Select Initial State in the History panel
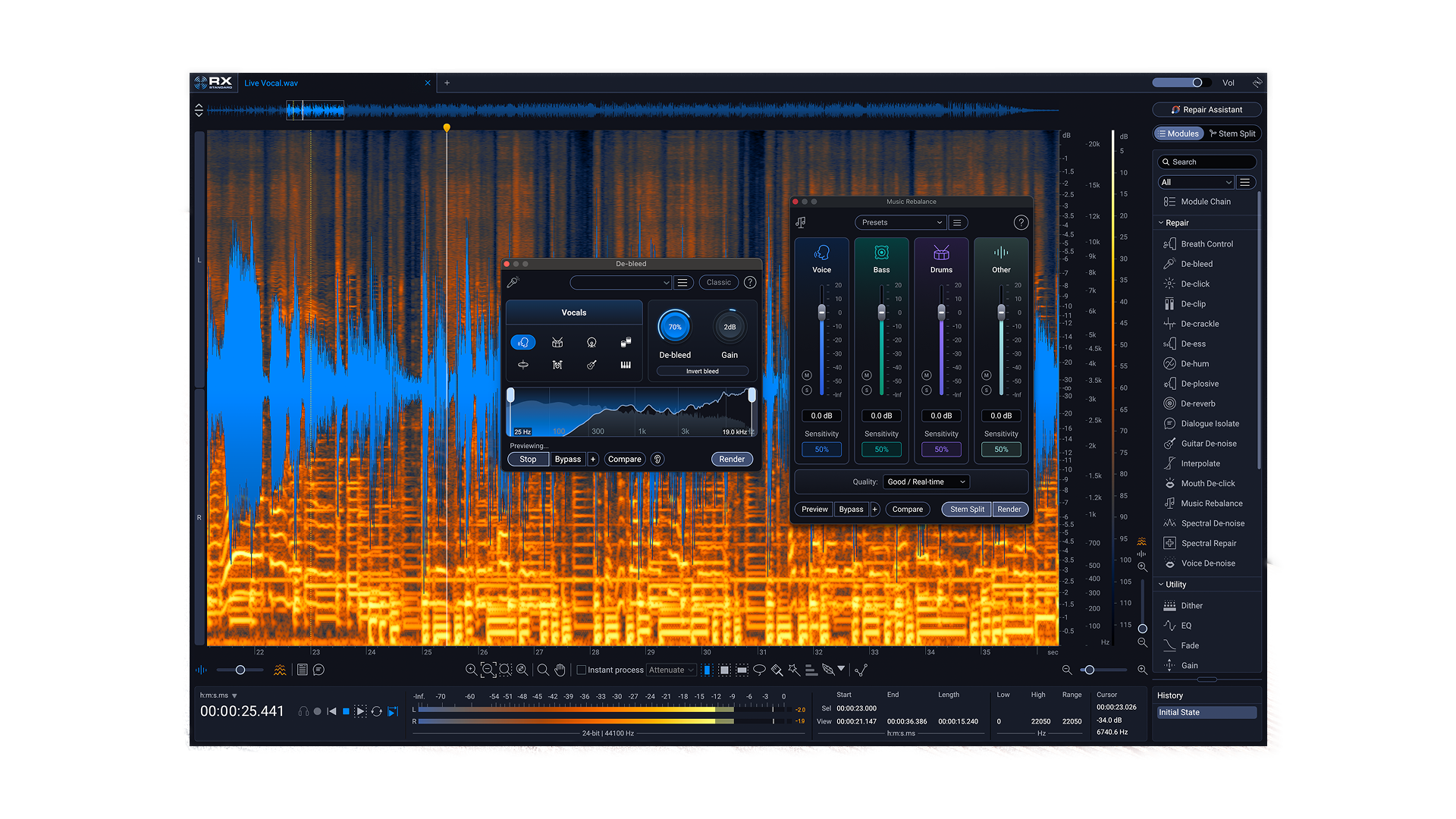The image size is (1456, 819). [1206, 712]
